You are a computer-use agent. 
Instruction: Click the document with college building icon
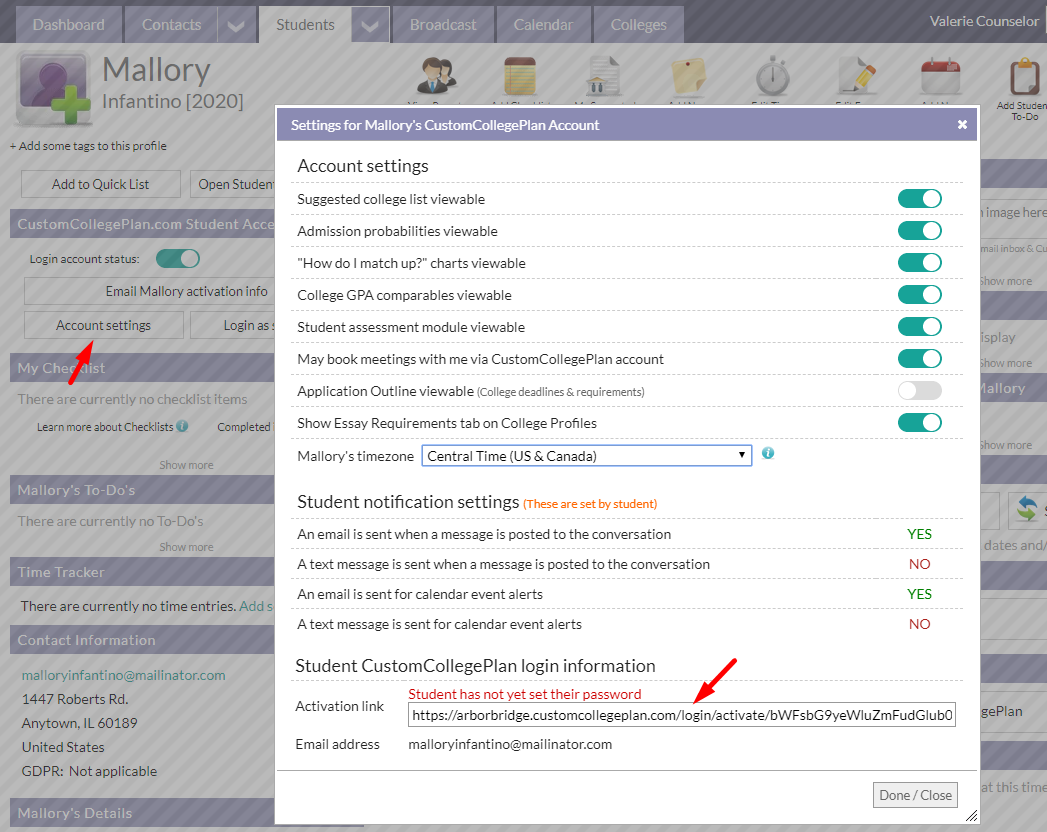(603, 75)
